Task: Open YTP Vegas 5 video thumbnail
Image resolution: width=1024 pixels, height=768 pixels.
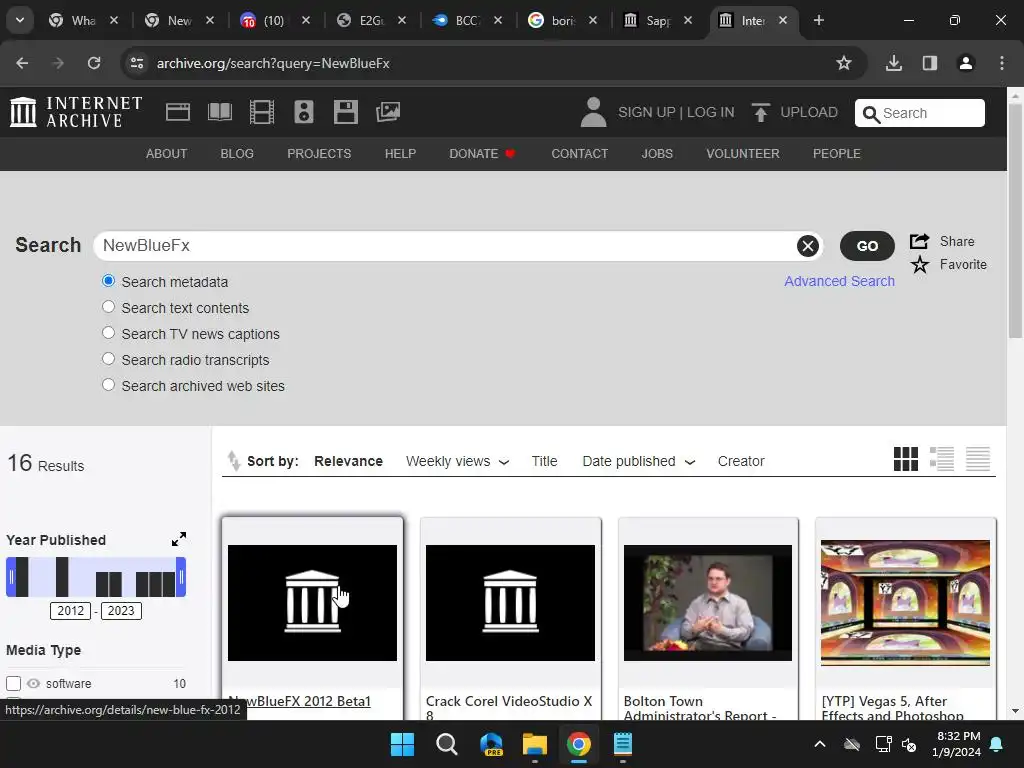Action: click(x=905, y=603)
